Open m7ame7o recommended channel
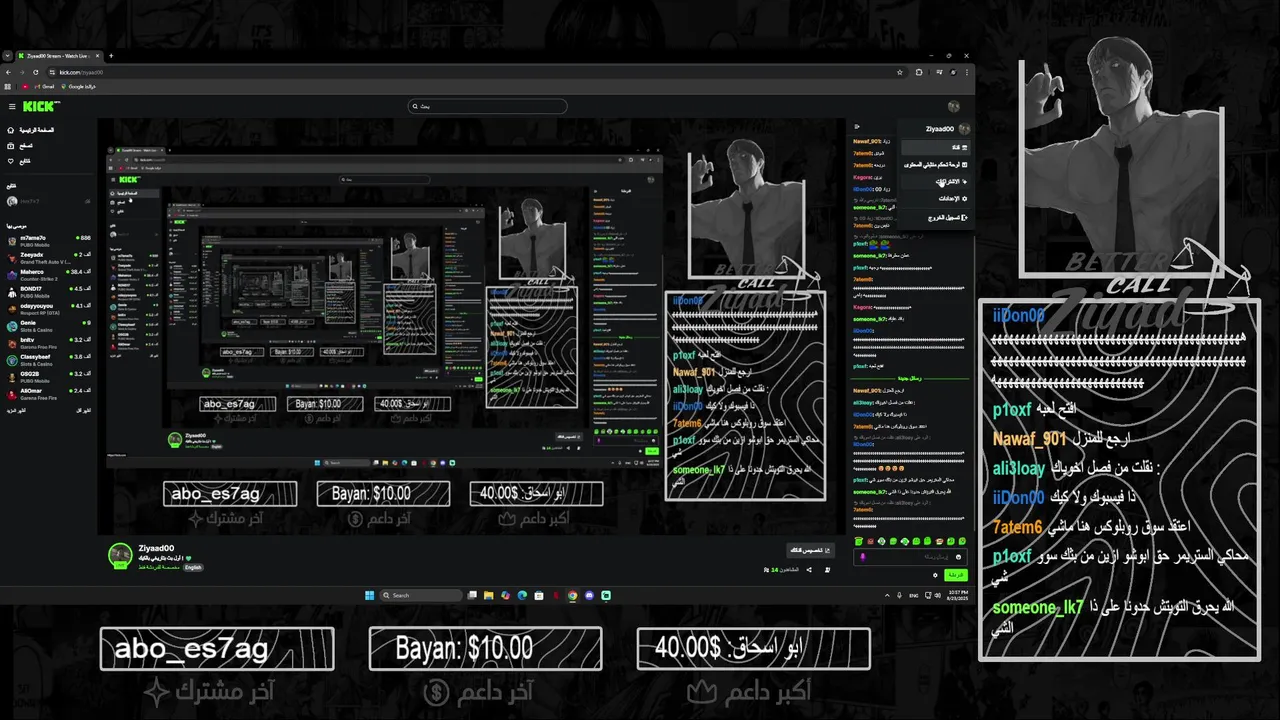The image size is (1280, 720). click(x=48, y=240)
